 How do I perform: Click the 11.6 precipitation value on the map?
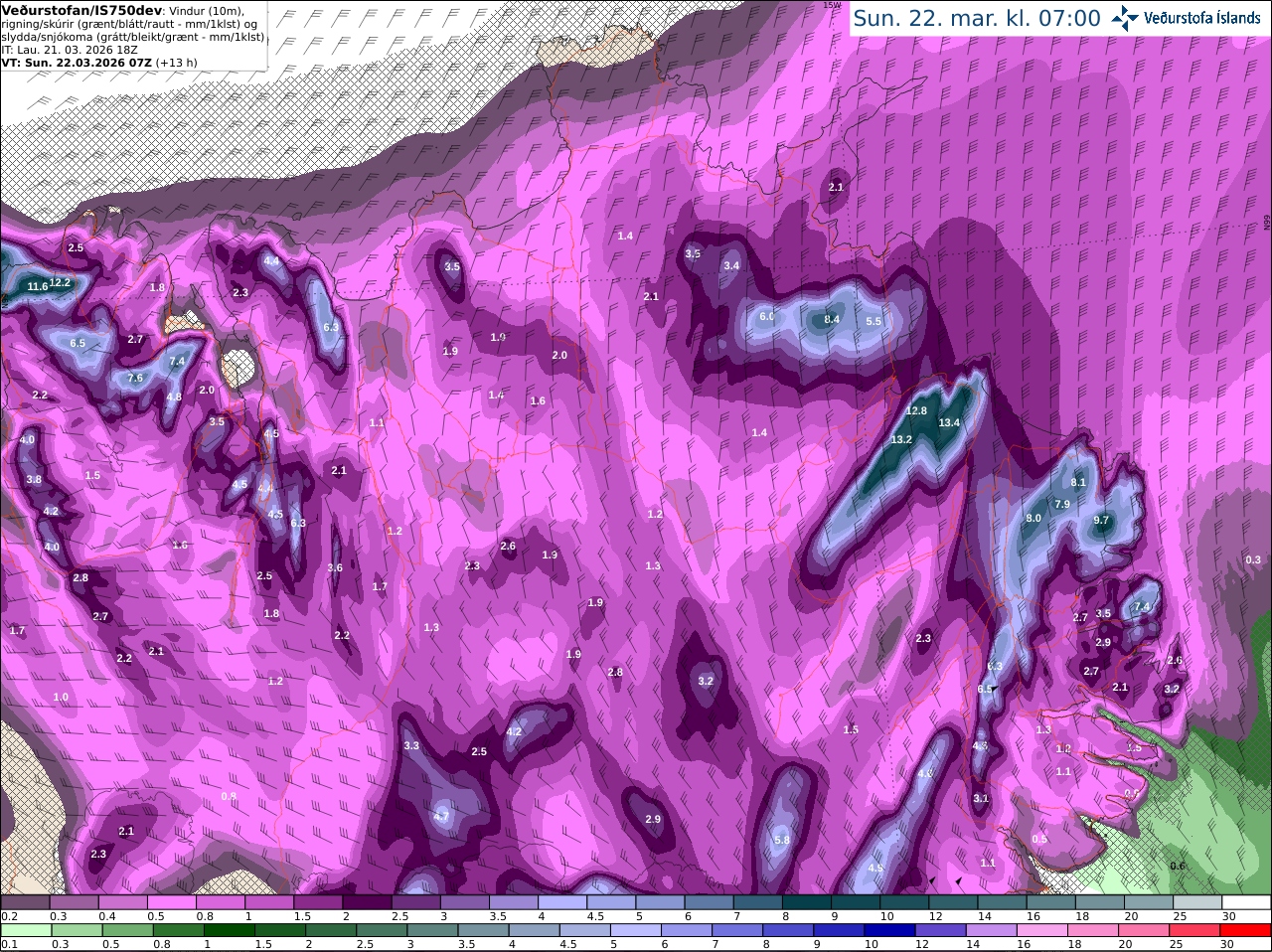(38, 286)
